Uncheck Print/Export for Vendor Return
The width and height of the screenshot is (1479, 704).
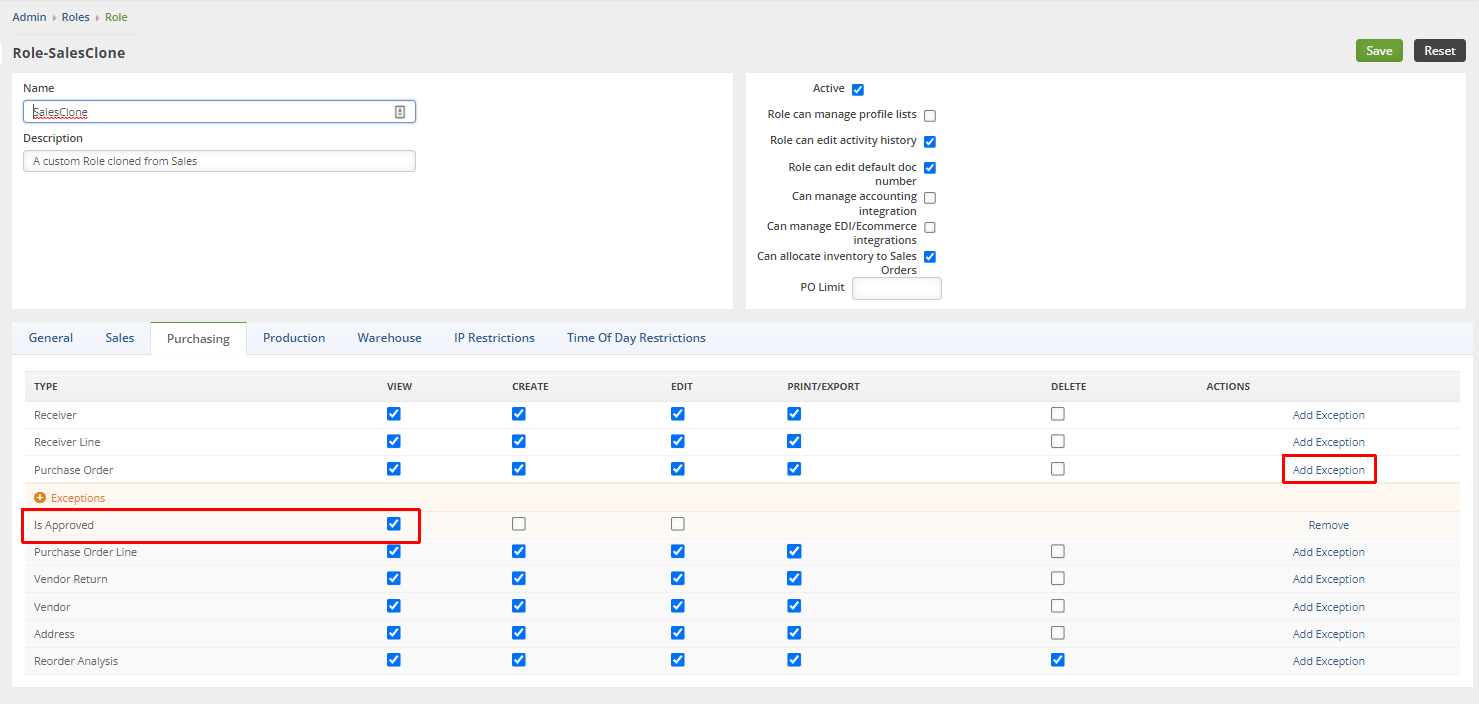pyautogui.click(x=794, y=578)
